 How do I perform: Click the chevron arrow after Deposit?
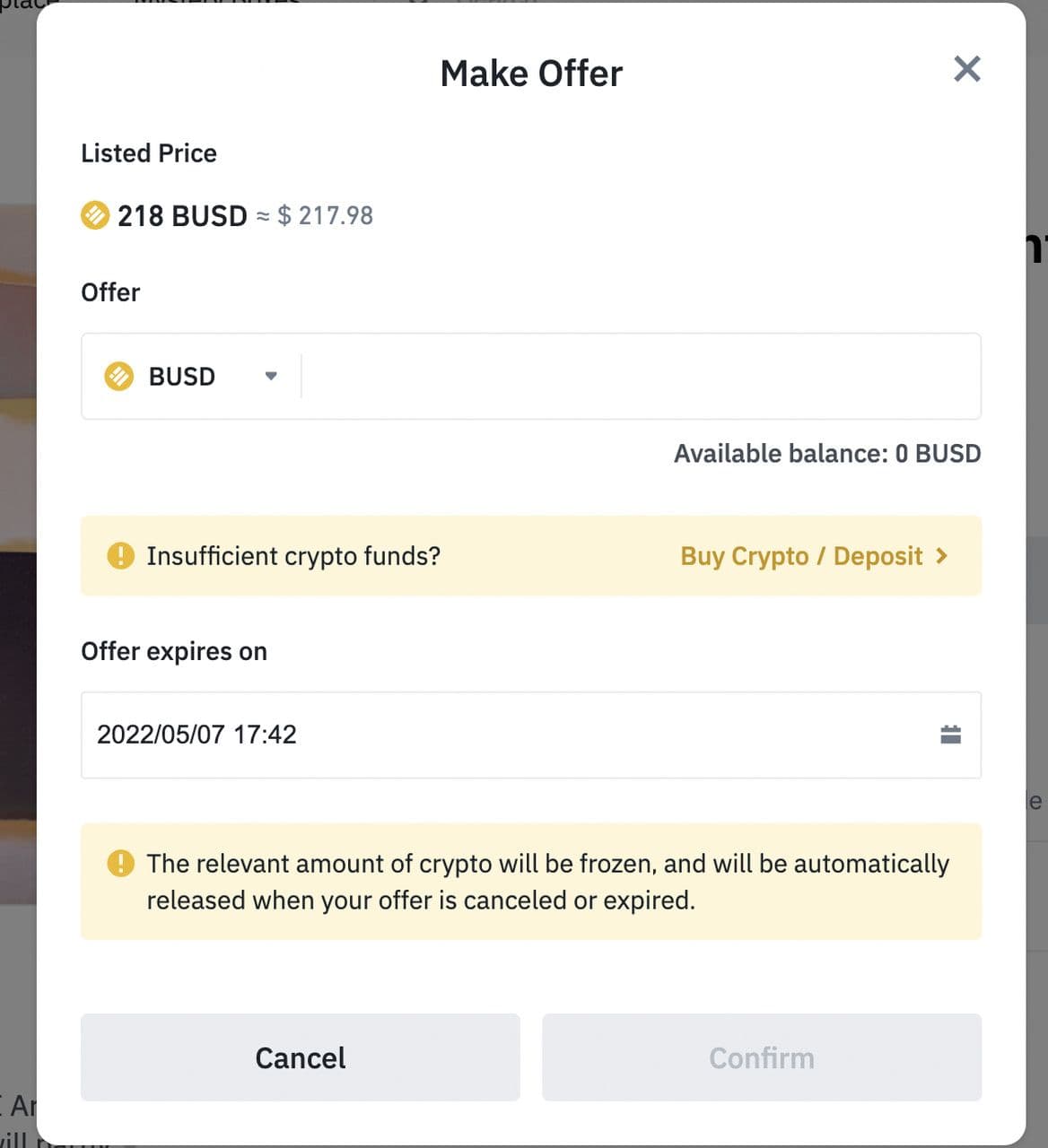click(941, 556)
